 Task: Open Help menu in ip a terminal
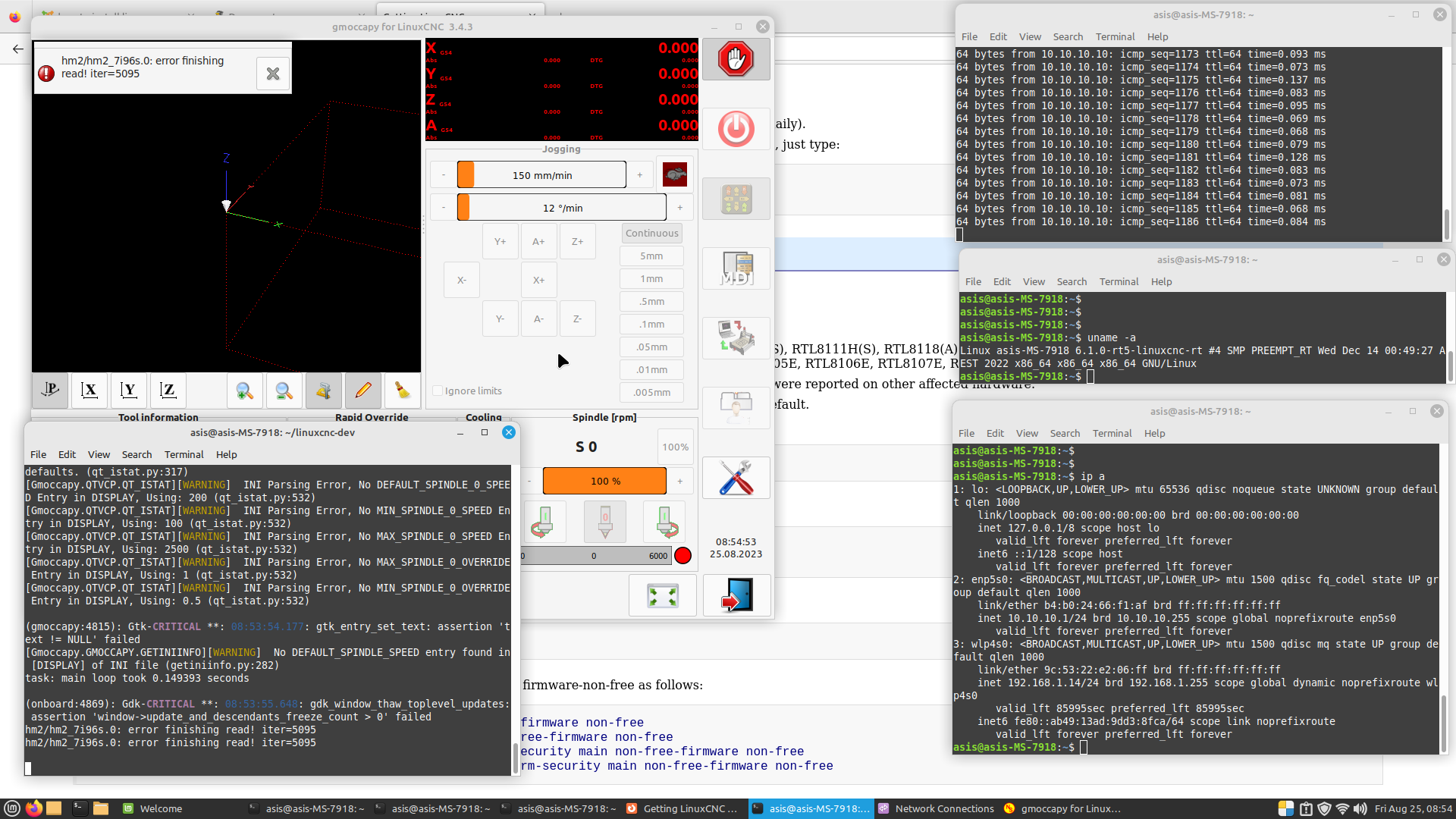tap(1154, 433)
